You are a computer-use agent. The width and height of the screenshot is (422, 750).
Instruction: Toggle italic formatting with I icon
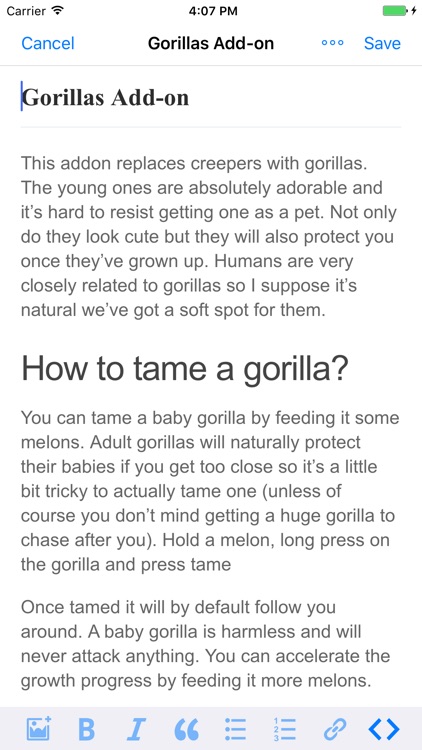[136, 729]
